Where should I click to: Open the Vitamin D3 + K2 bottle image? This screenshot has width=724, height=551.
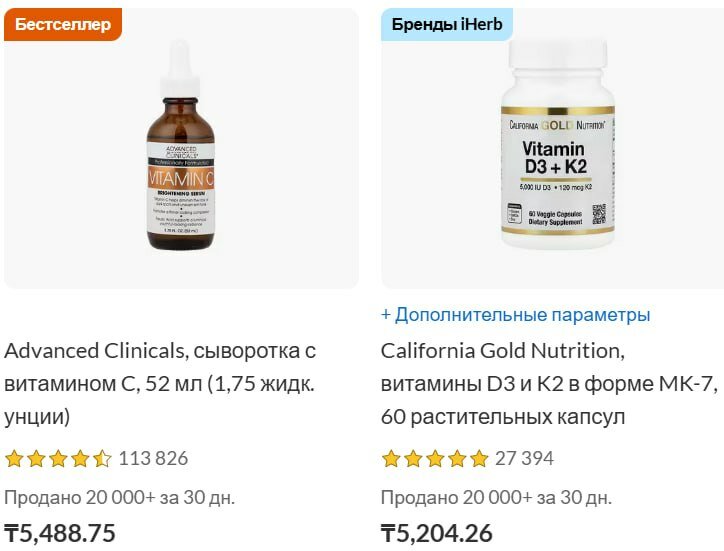pos(558,144)
